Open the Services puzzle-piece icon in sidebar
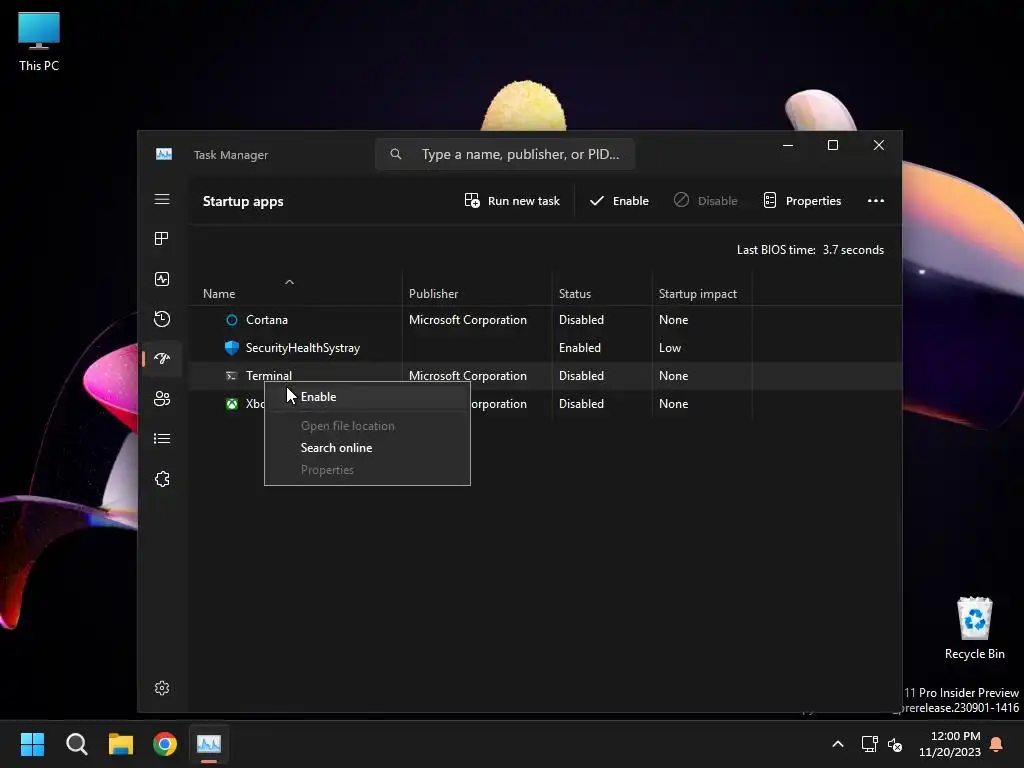Image resolution: width=1024 pixels, height=768 pixels. (x=162, y=479)
